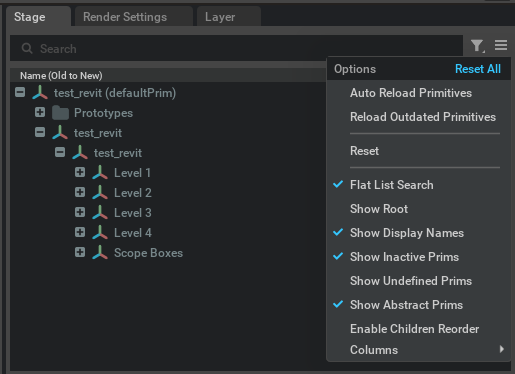Expand the Level 4 node
The height and width of the screenshot is (374, 515).
80,232
